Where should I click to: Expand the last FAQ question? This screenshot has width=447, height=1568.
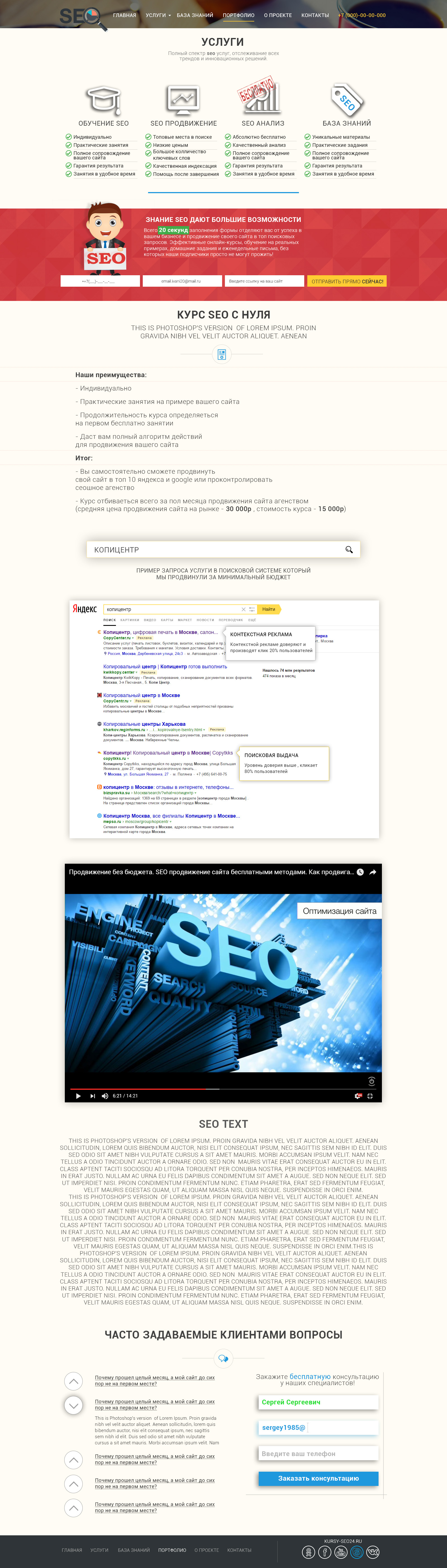(x=74, y=1508)
